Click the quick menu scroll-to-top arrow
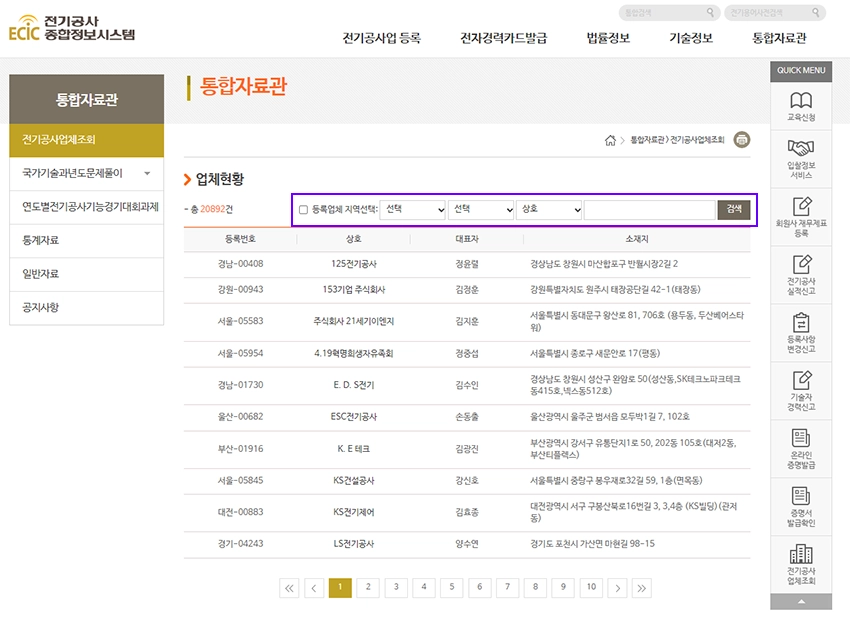Viewport: 850px width, 623px height. click(801, 602)
